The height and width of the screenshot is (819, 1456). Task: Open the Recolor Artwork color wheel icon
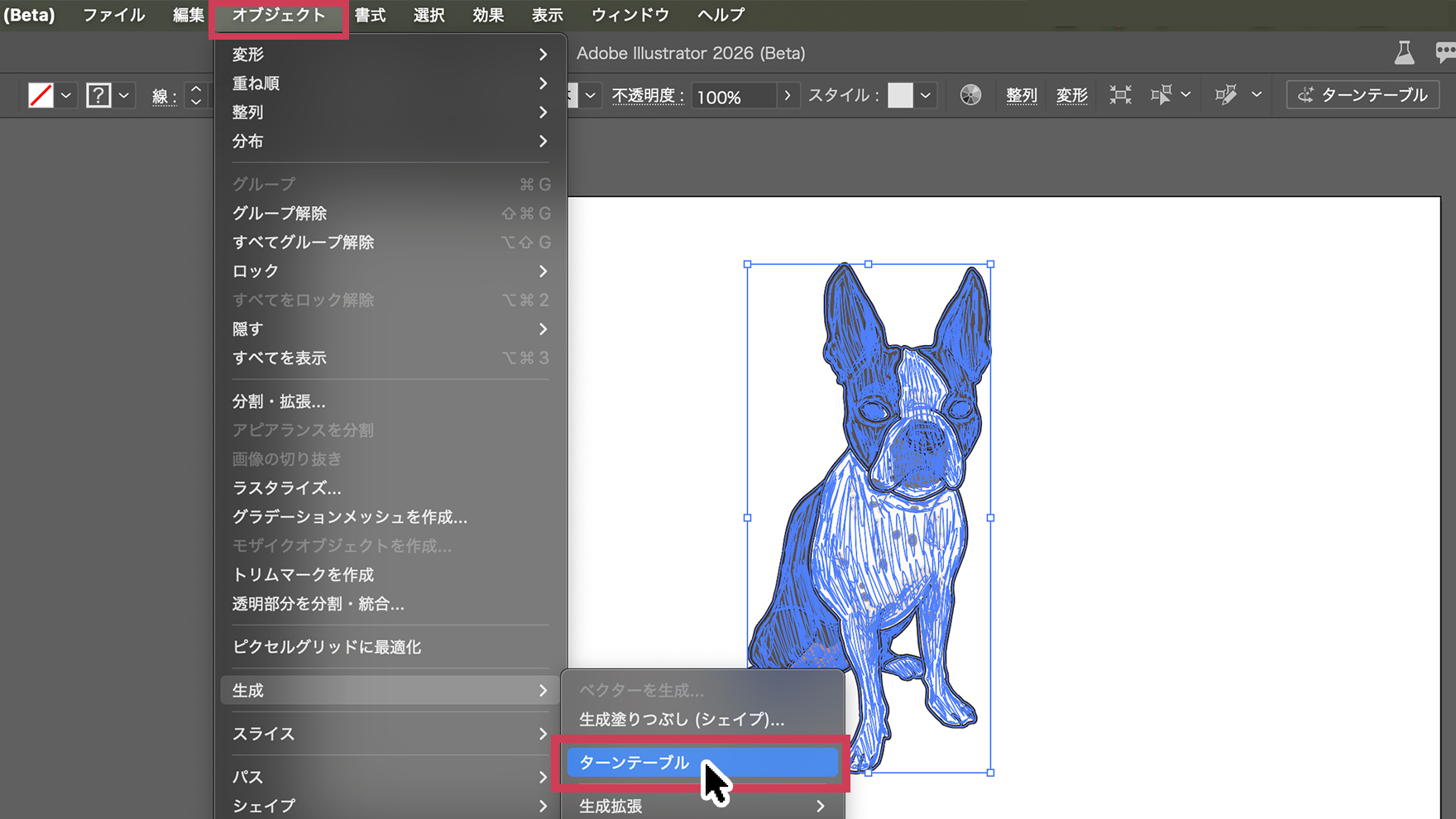click(x=970, y=95)
